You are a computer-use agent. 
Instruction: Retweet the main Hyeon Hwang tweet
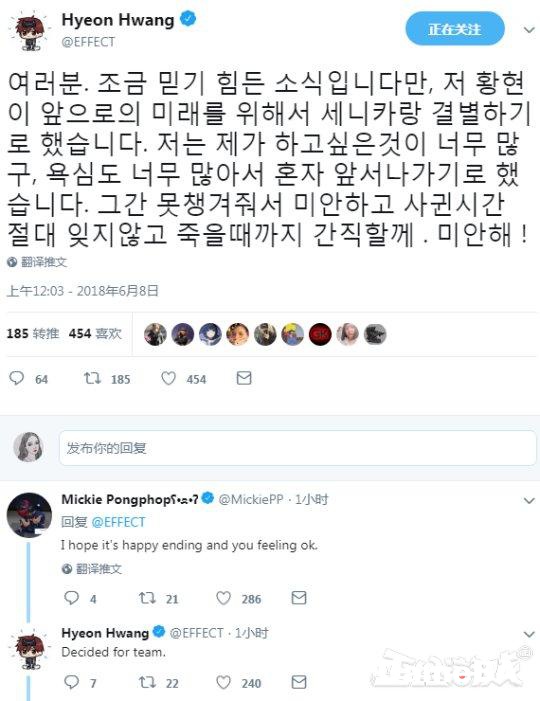click(93, 379)
